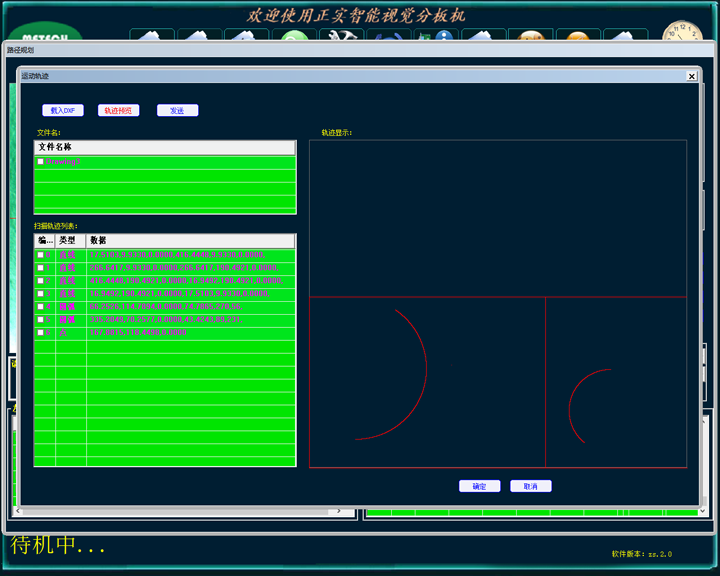The width and height of the screenshot is (720, 576).
Task: Click the 软件版本 version label
Action: (641, 554)
